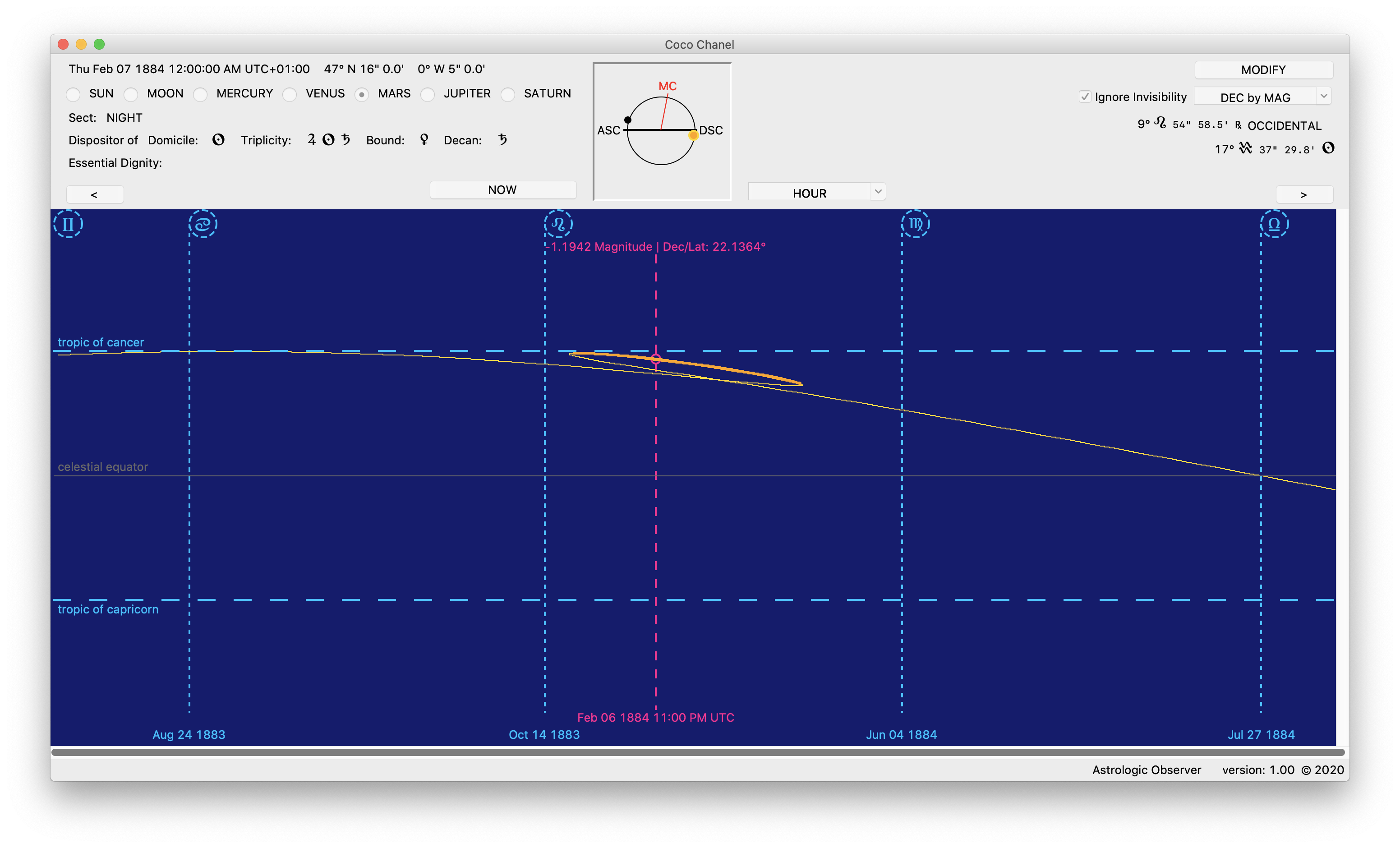Open the HOUR time-step dropdown

[816, 193]
